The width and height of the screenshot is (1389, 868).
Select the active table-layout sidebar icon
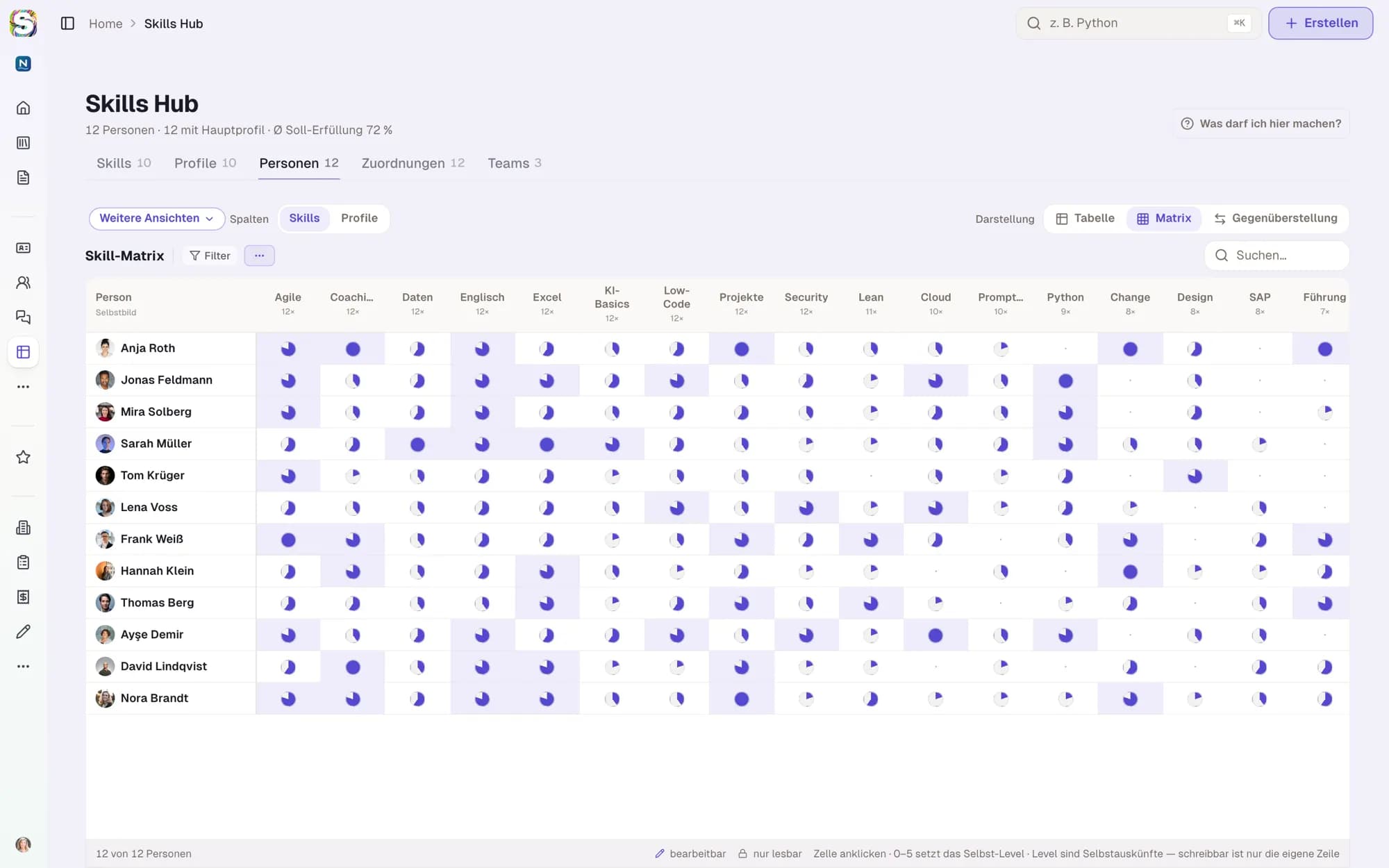pyautogui.click(x=23, y=352)
